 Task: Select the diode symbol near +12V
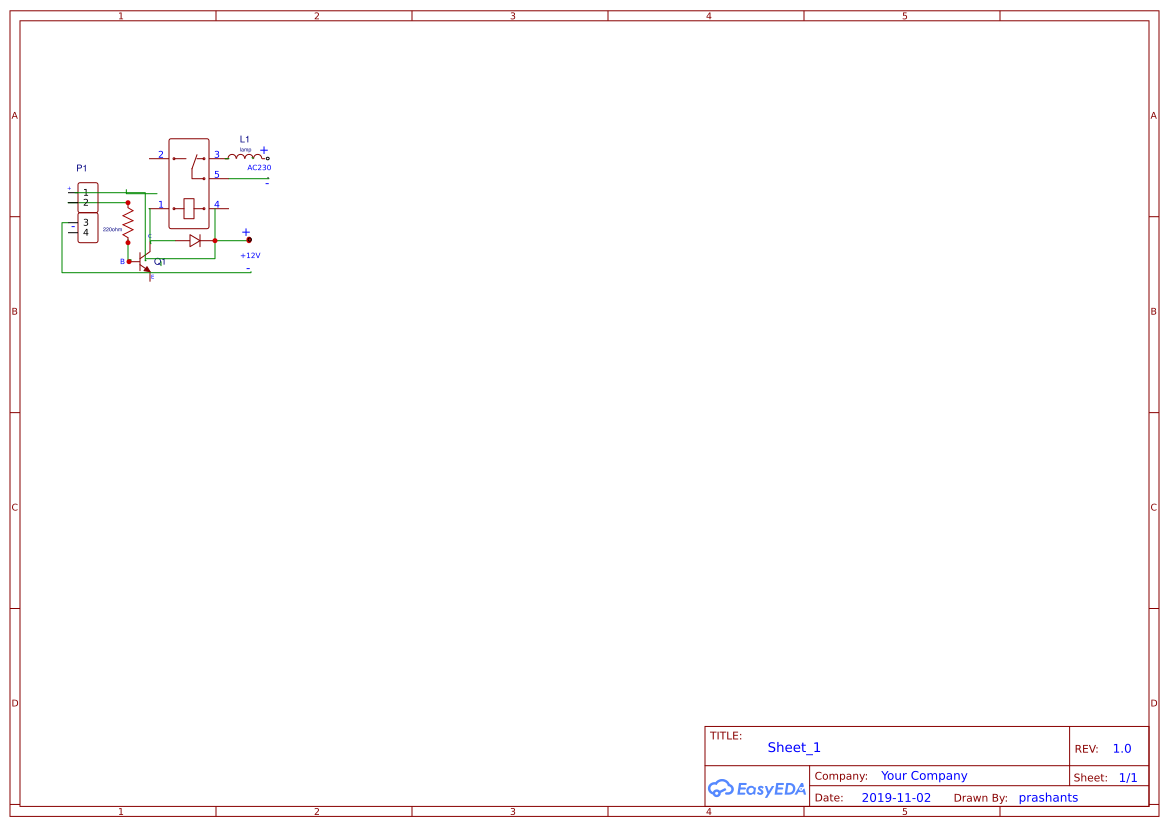click(195, 240)
